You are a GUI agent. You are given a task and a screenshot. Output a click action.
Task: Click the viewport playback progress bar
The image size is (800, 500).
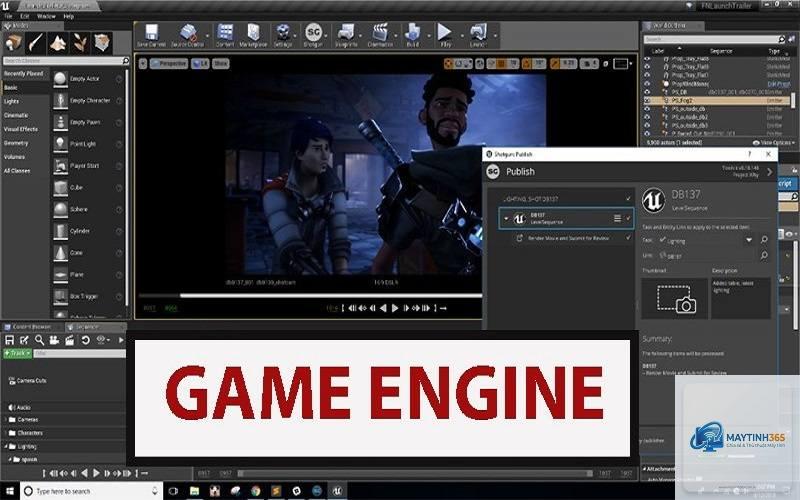(310, 295)
